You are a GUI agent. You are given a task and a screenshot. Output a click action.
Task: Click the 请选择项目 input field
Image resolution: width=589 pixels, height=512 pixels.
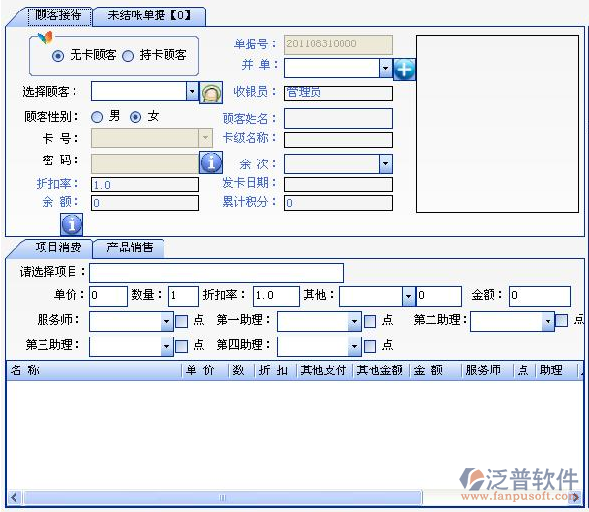point(216,273)
